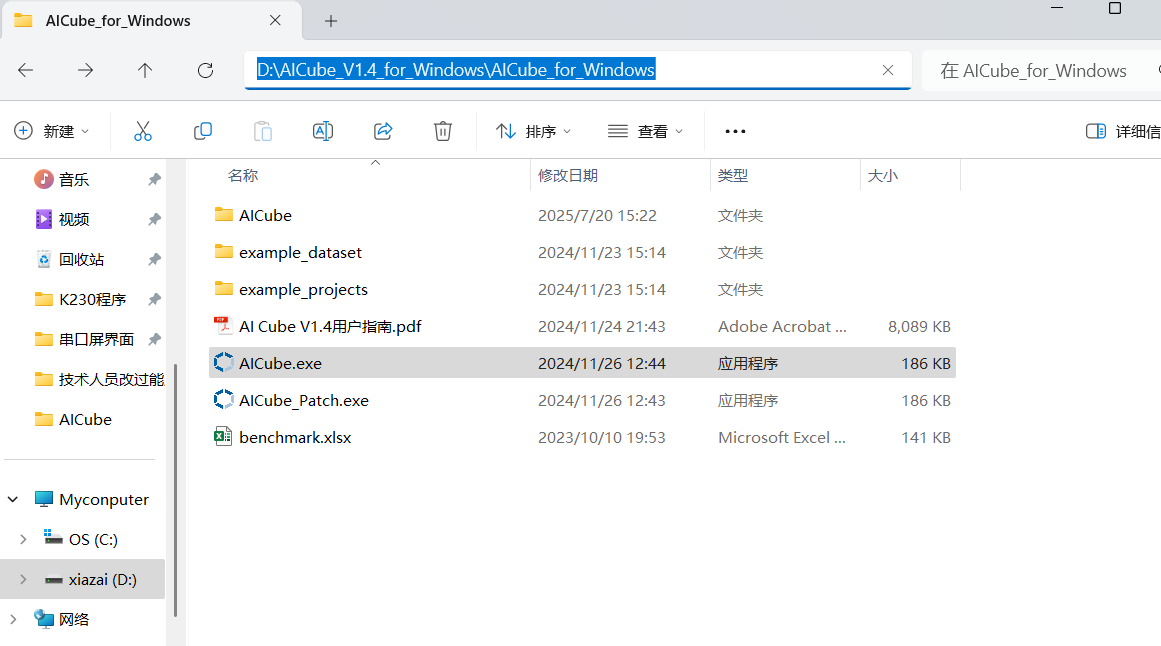Screen dimensions: 1161x646
Task: Clear the address bar text
Action: coord(888,70)
